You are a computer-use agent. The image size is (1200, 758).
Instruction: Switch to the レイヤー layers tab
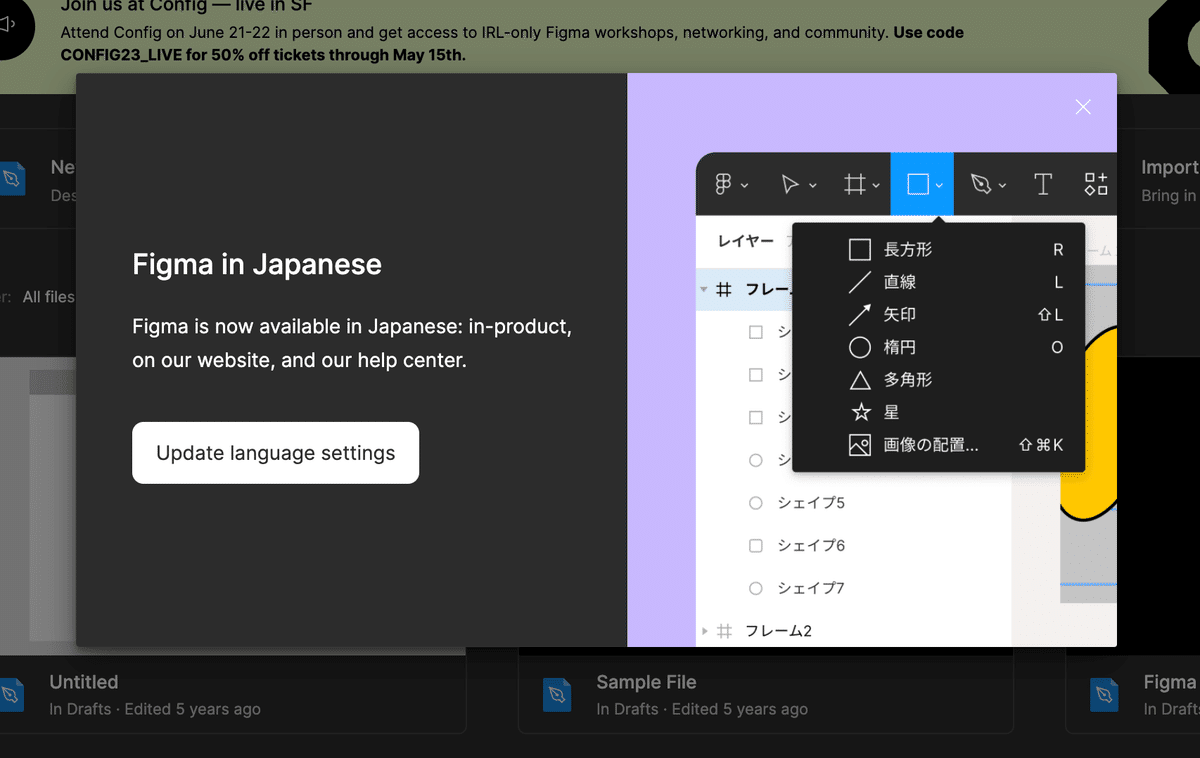point(746,241)
